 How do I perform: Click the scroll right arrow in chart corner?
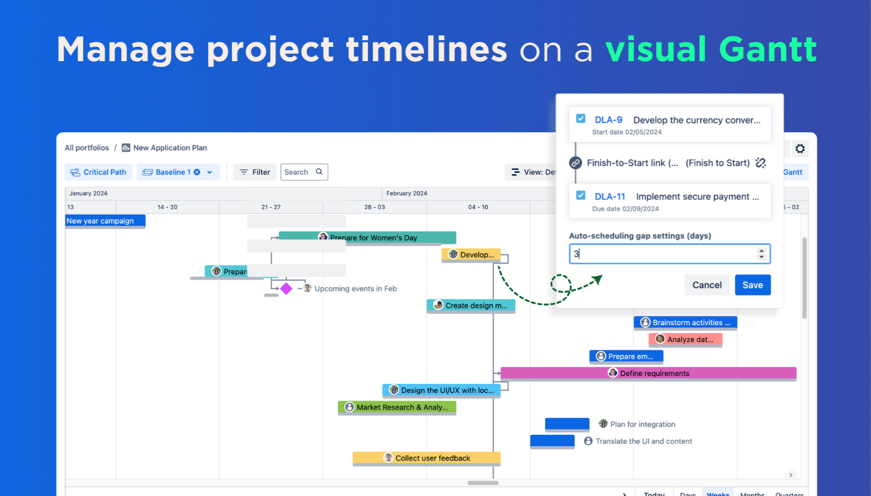[x=790, y=474]
